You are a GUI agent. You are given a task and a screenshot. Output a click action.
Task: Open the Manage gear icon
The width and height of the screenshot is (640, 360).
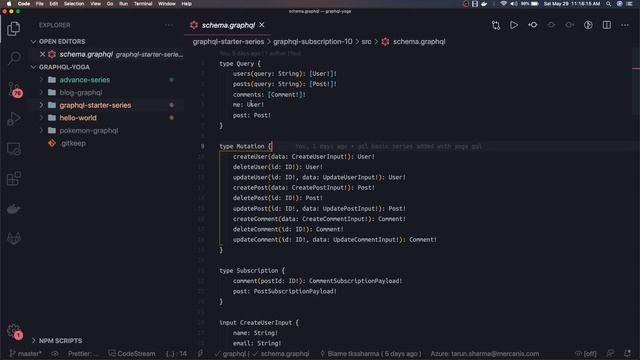tap(14, 331)
